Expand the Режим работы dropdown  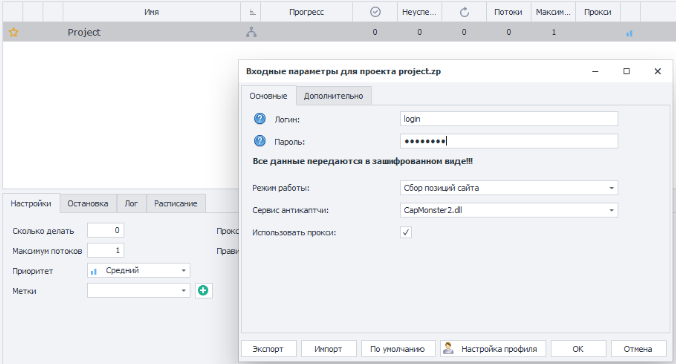tap(509, 188)
